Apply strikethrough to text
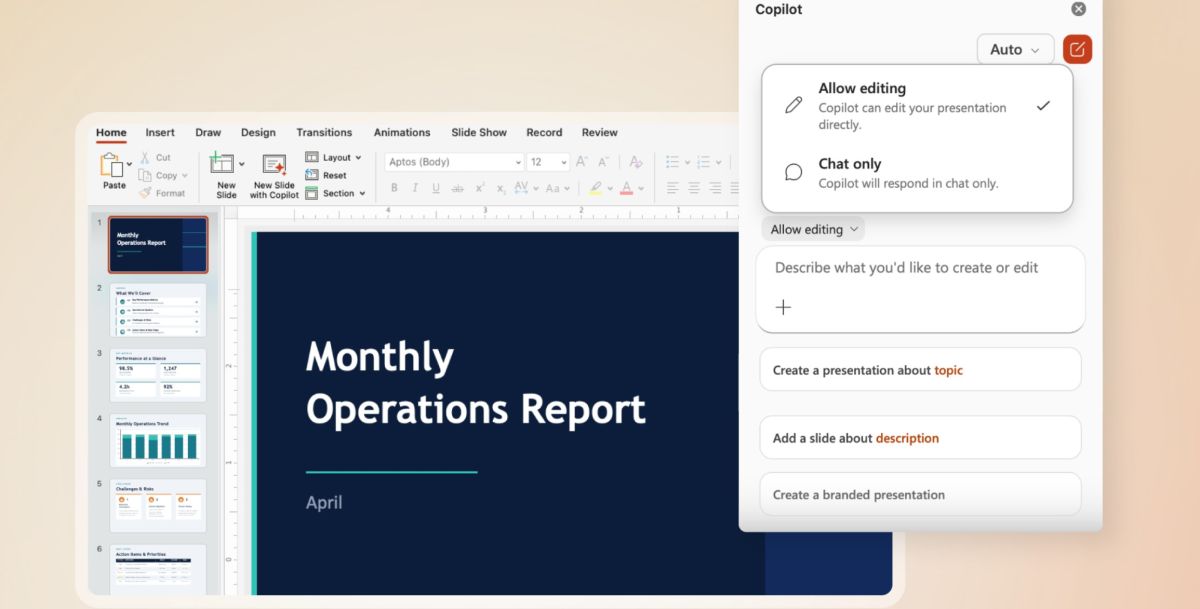This screenshot has width=1200, height=609. [x=456, y=188]
